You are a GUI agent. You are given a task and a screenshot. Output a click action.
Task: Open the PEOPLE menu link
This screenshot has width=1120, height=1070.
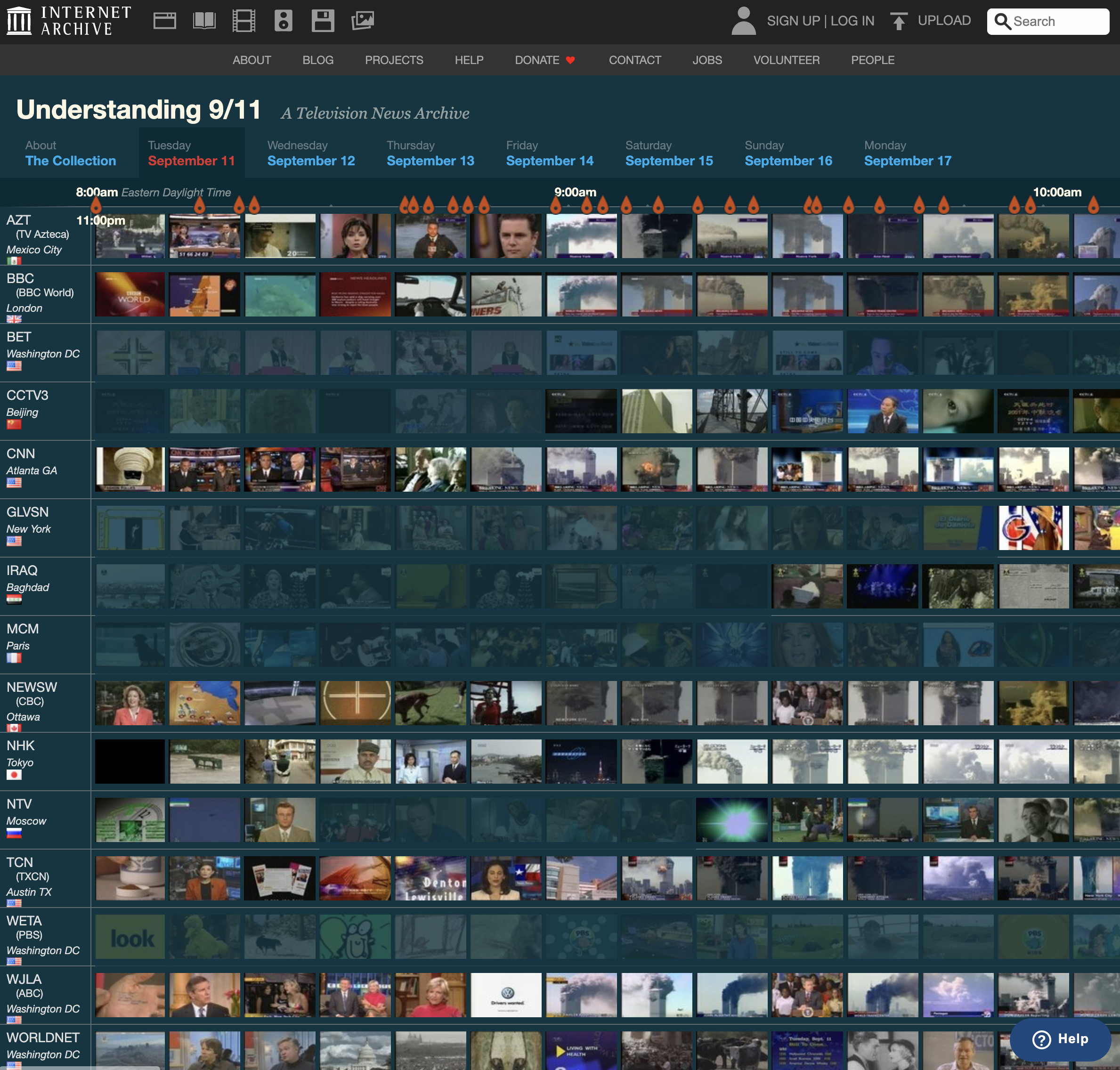pos(873,60)
